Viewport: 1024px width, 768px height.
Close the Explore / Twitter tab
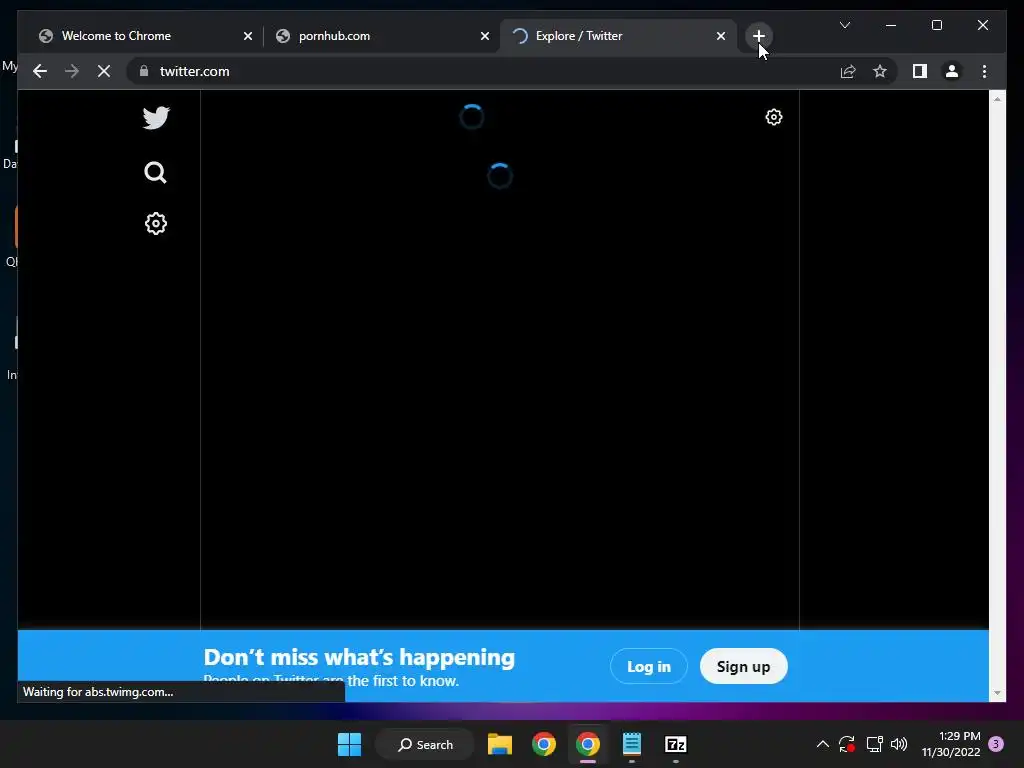tap(720, 36)
